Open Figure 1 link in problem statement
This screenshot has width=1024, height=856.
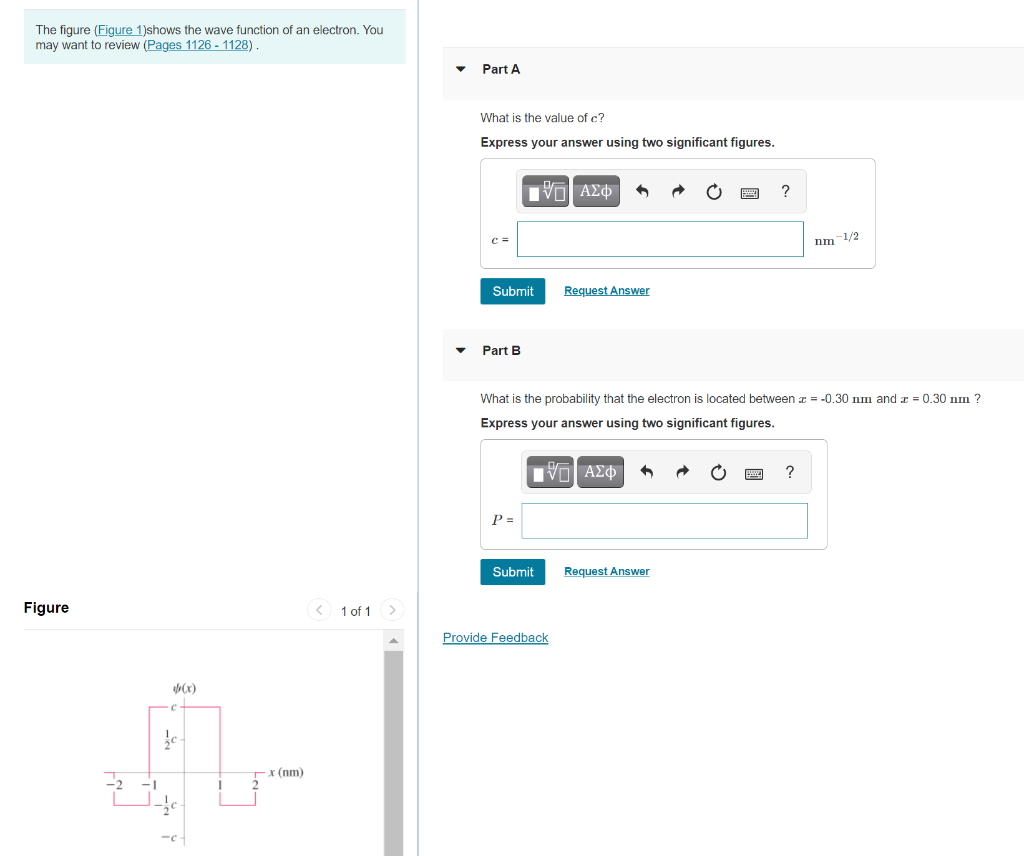(x=120, y=29)
